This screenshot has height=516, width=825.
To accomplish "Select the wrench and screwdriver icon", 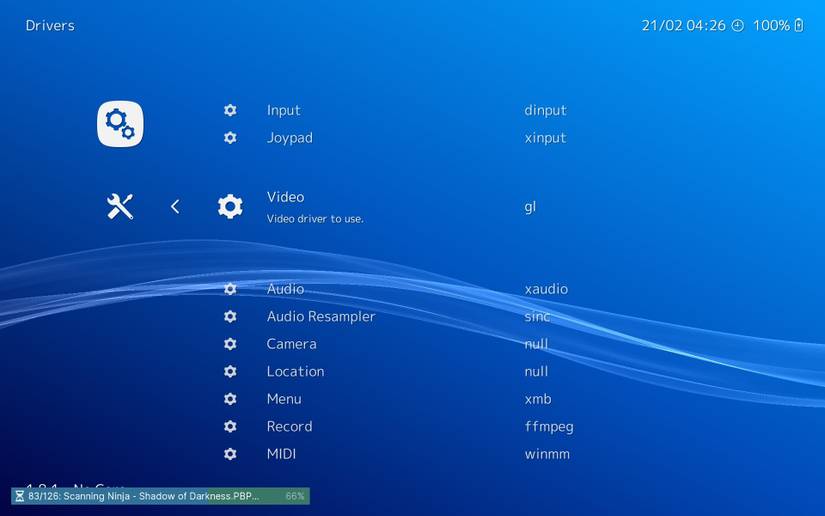I will (x=120, y=206).
